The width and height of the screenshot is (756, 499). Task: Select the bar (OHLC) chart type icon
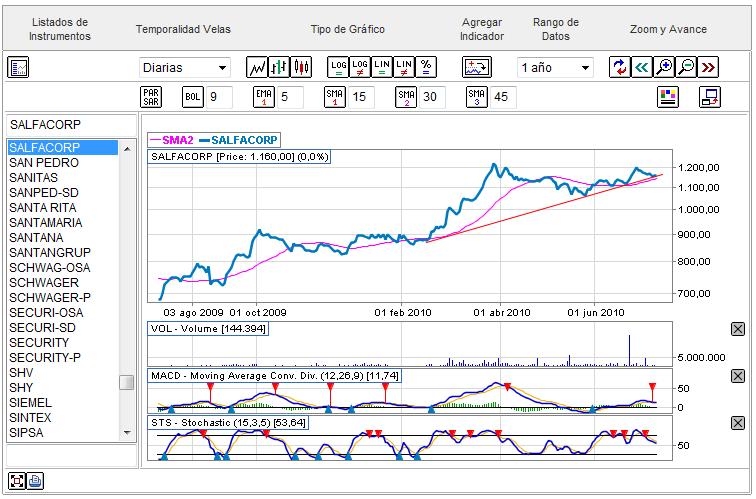point(279,67)
